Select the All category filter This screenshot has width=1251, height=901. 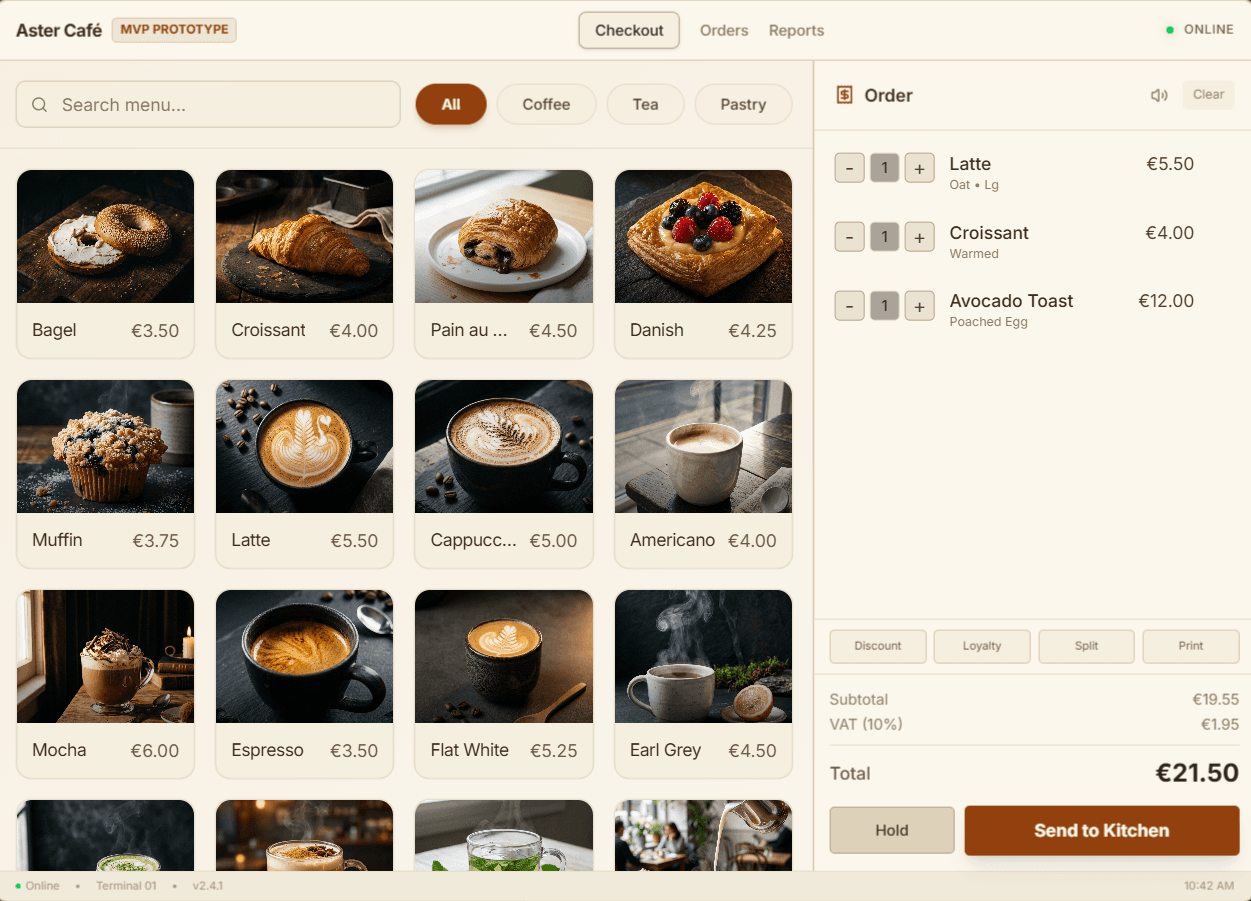451,104
